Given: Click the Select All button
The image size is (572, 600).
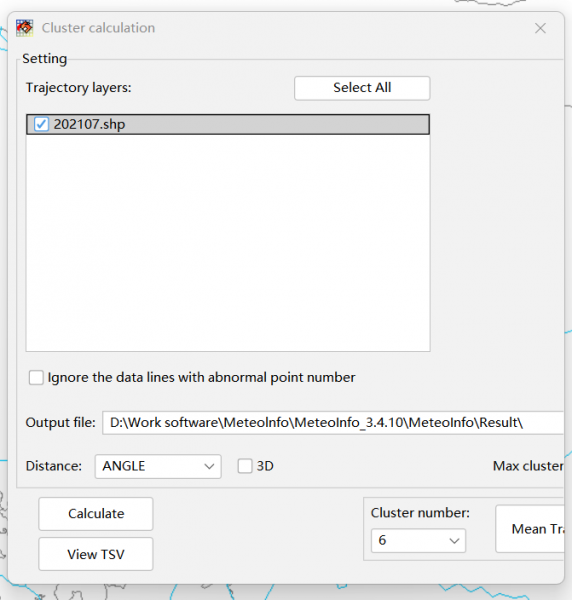Looking at the screenshot, I should tap(362, 88).
